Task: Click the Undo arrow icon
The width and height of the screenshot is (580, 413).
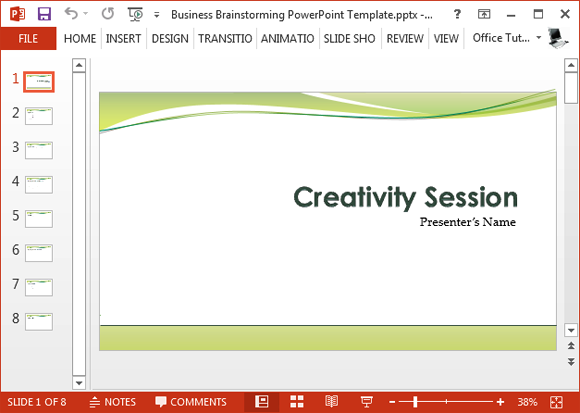Action: [x=71, y=14]
